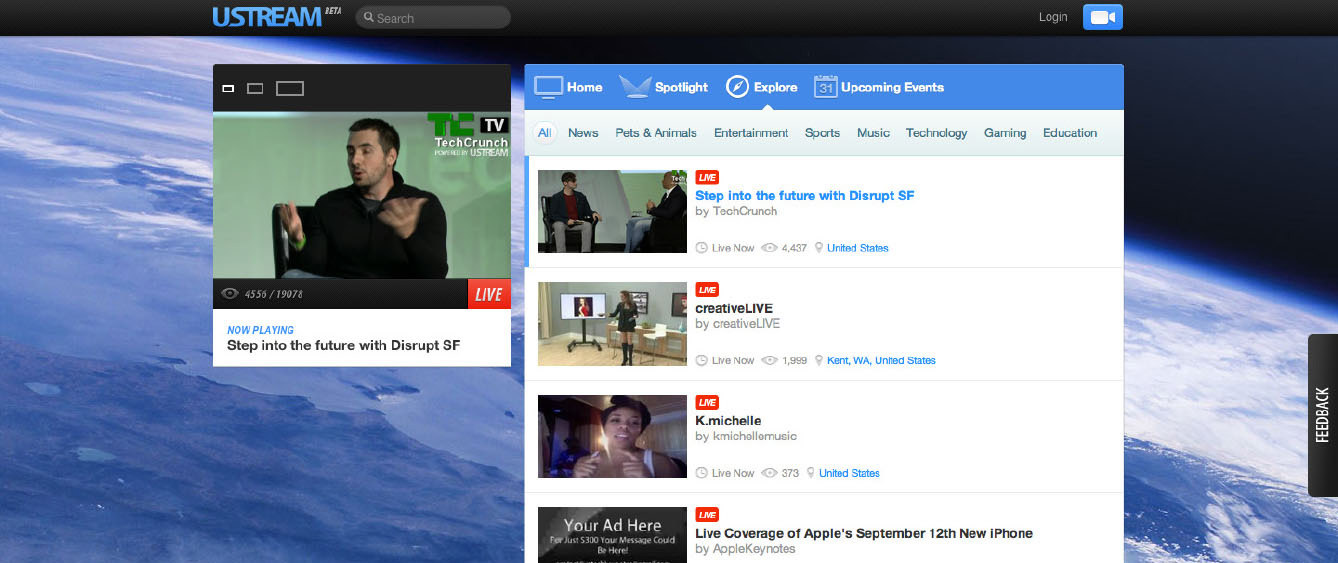The height and width of the screenshot is (563, 1338).
Task: Focus the Search input field
Action: click(433, 18)
